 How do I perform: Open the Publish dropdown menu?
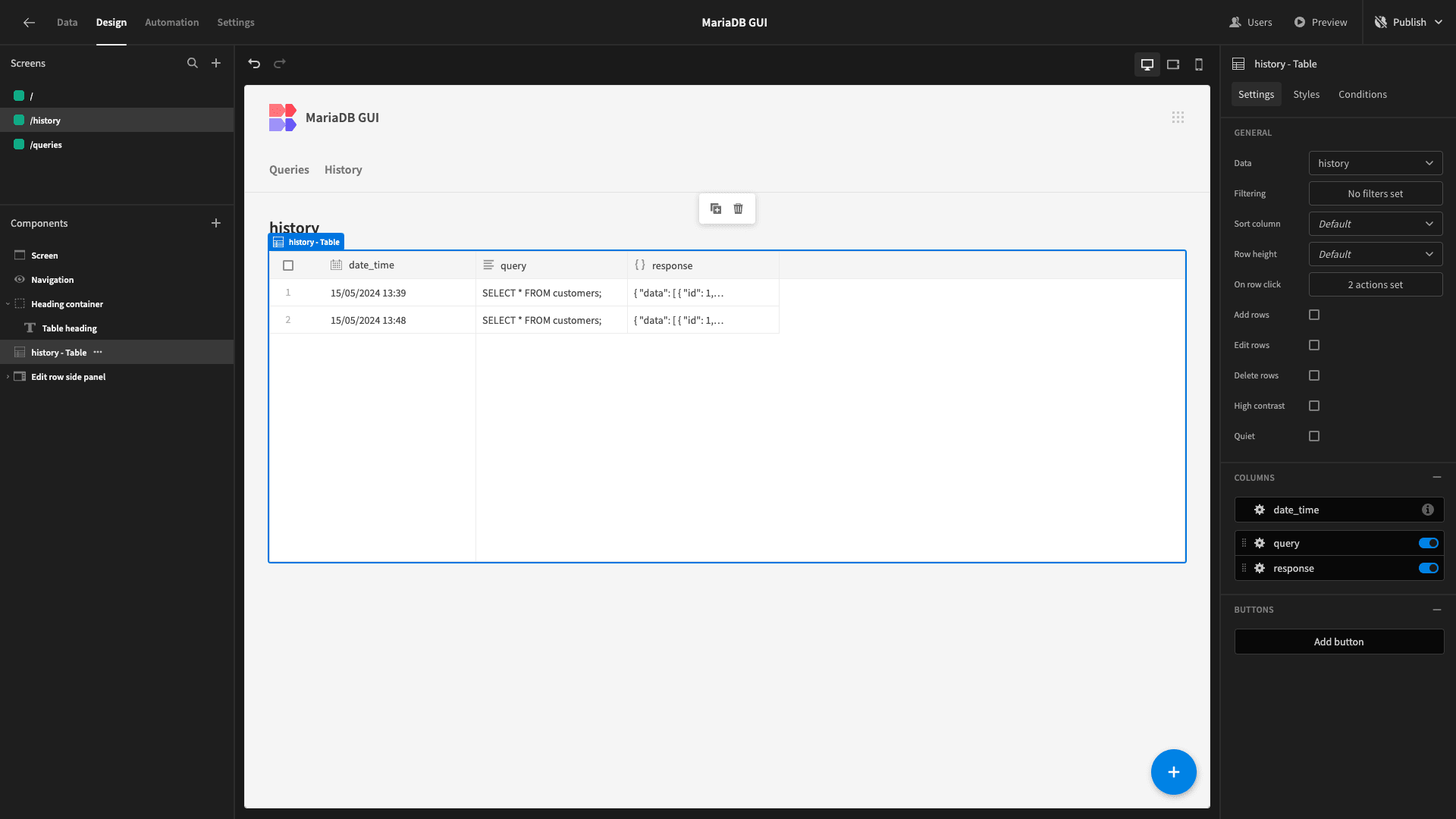pyautogui.click(x=1408, y=23)
